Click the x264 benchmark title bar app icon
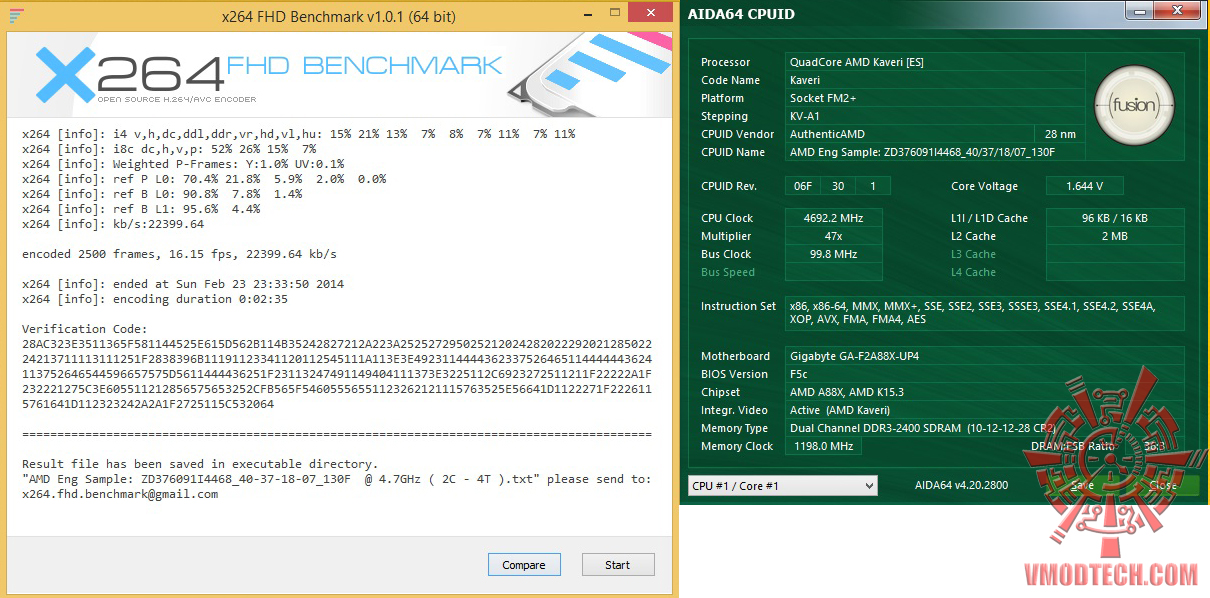The height and width of the screenshot is (598, 1210). pyautogui.click(x=16, y=15)
